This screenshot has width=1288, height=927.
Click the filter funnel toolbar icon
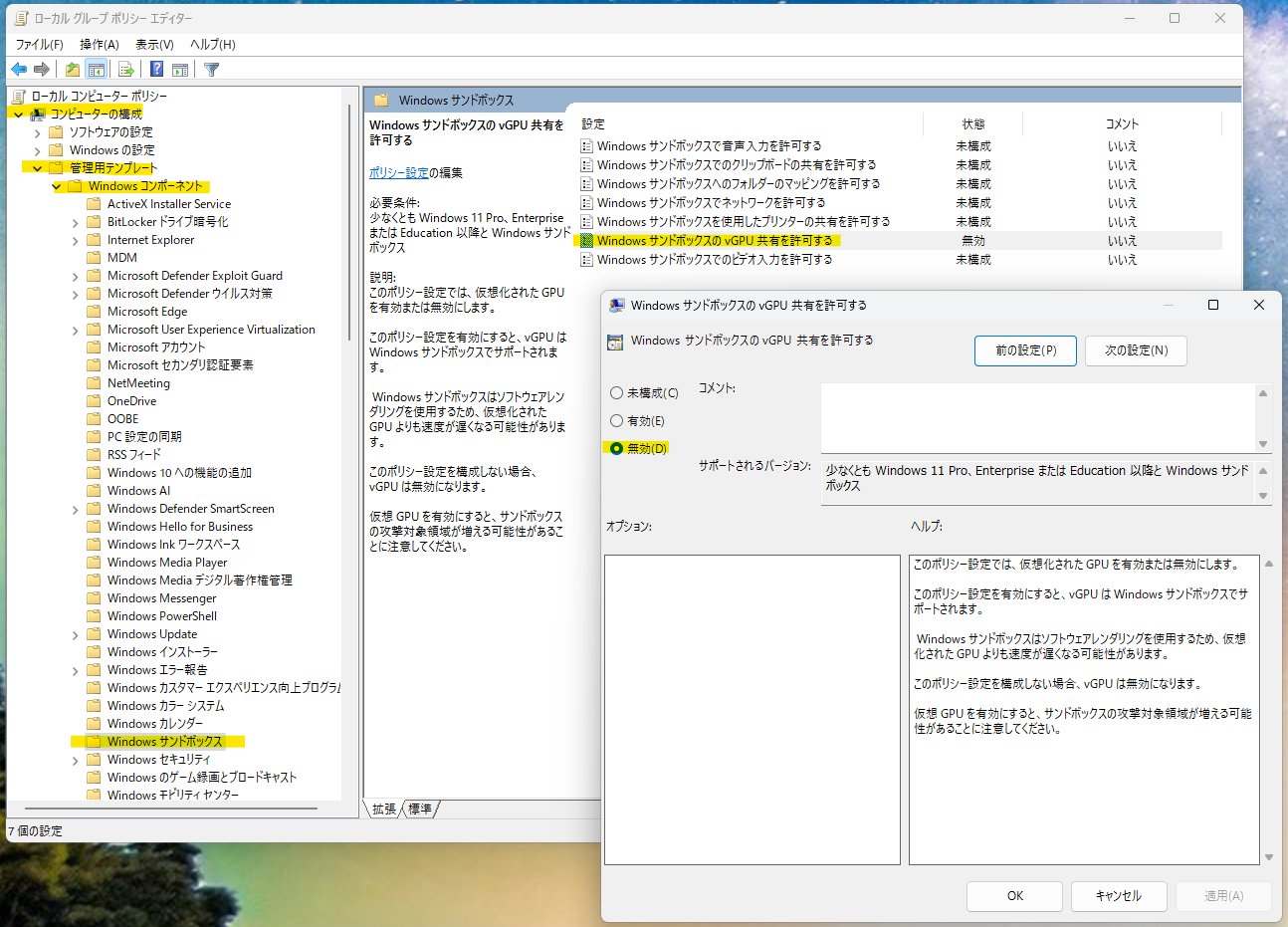[211, 69]
